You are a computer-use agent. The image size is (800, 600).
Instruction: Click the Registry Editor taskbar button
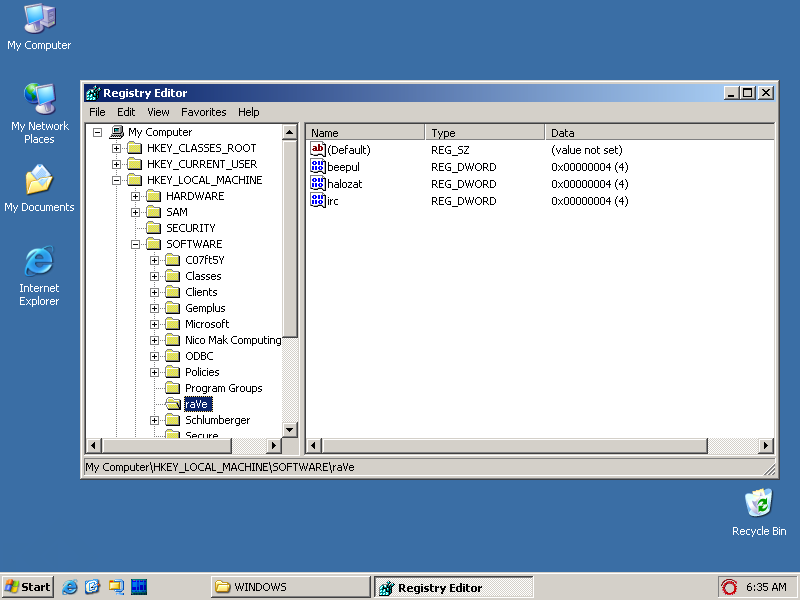click(x=454, y=587)
